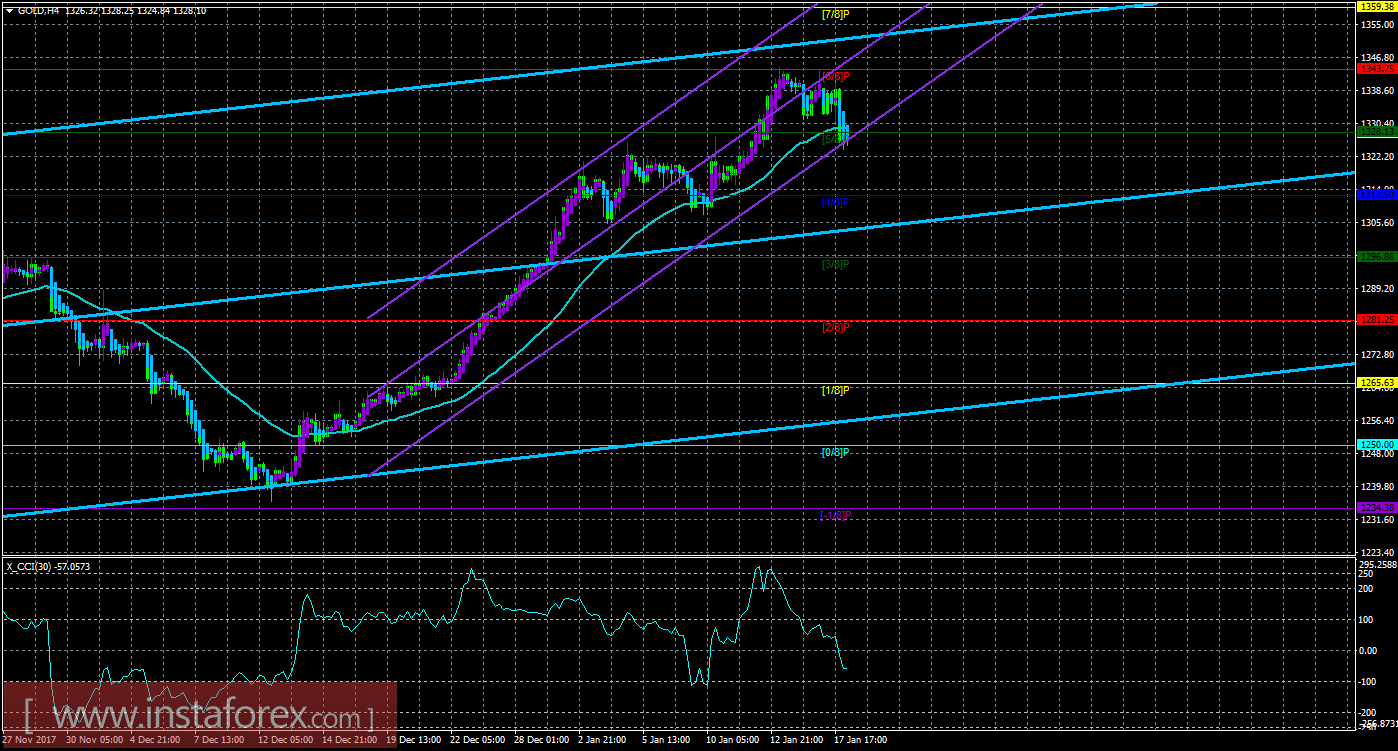Click the triangle arrow beside GOLD,H4 title
This screenshot has height=751, width=1398.
[8, 11]
